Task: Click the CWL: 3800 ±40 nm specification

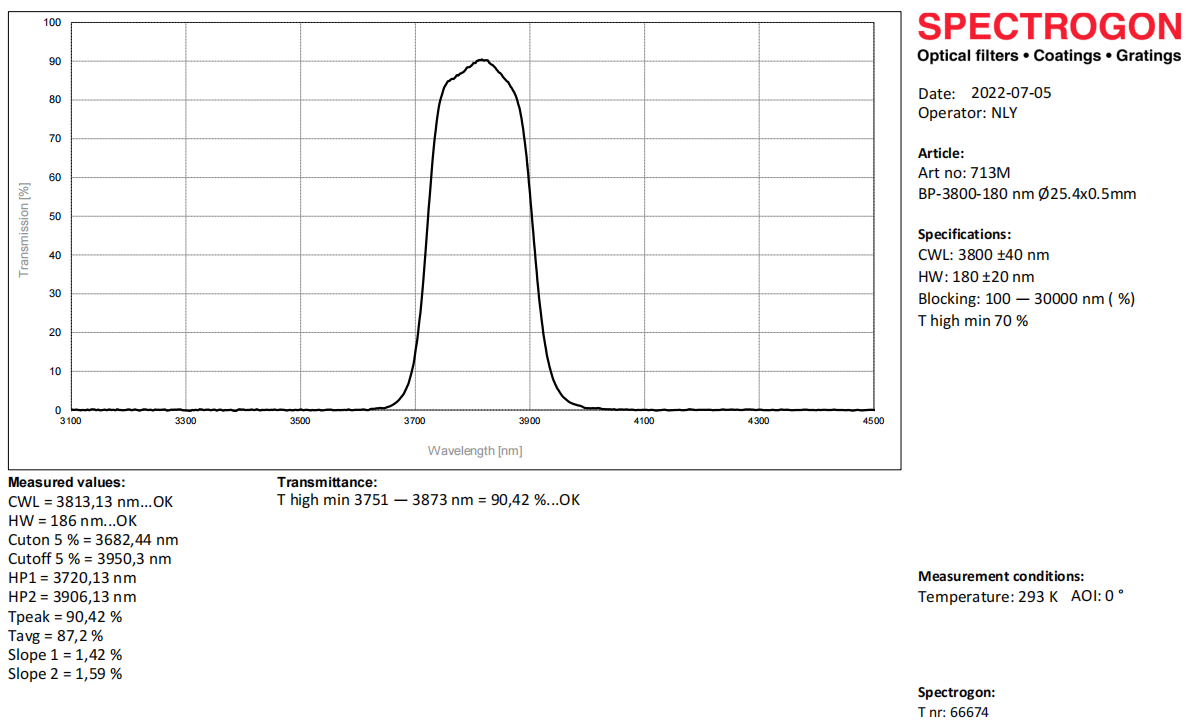Action: [x=984, y=255]
